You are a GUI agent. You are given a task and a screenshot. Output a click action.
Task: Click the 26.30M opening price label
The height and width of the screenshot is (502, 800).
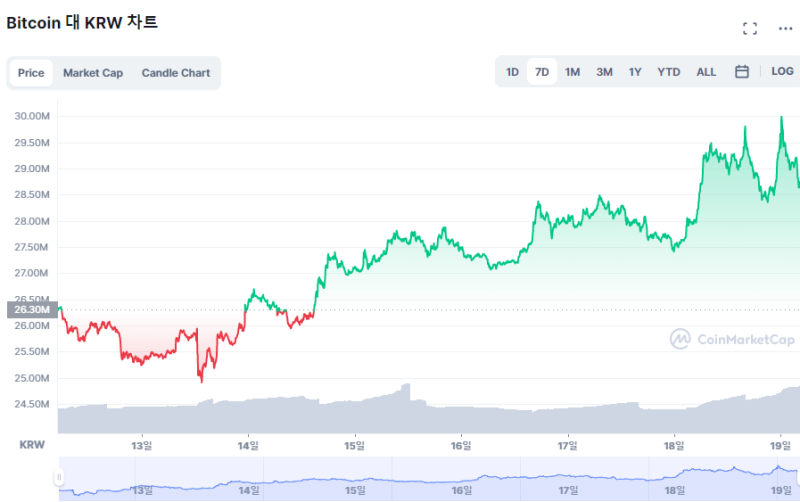point(32,310)
